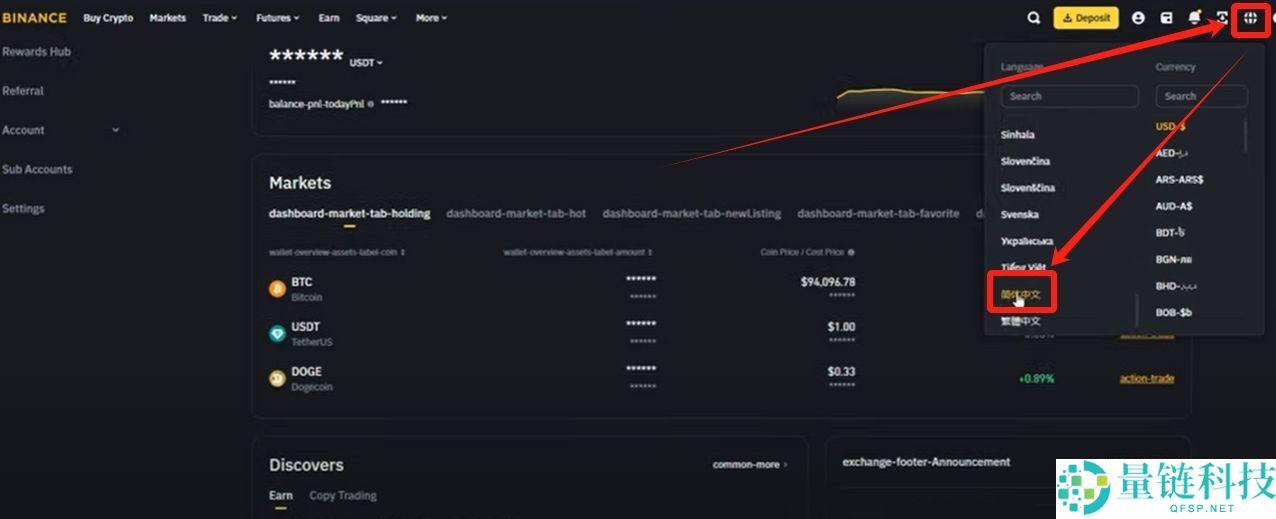Expand the Trade dropdown menu
The image size is (1276, 519).
click(x=220, y=18)
